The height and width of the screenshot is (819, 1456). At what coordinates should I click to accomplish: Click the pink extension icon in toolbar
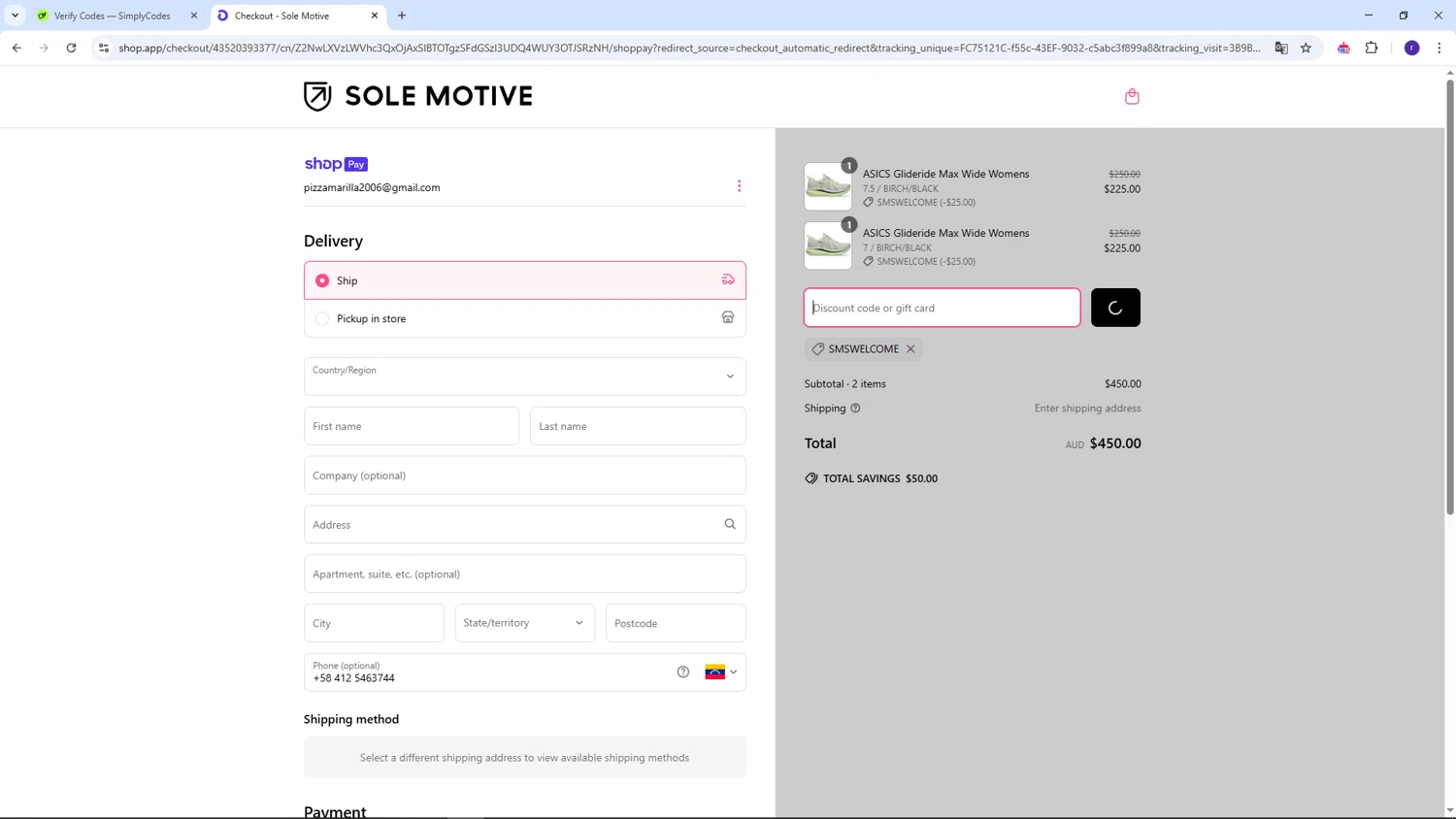(1343, 48)
